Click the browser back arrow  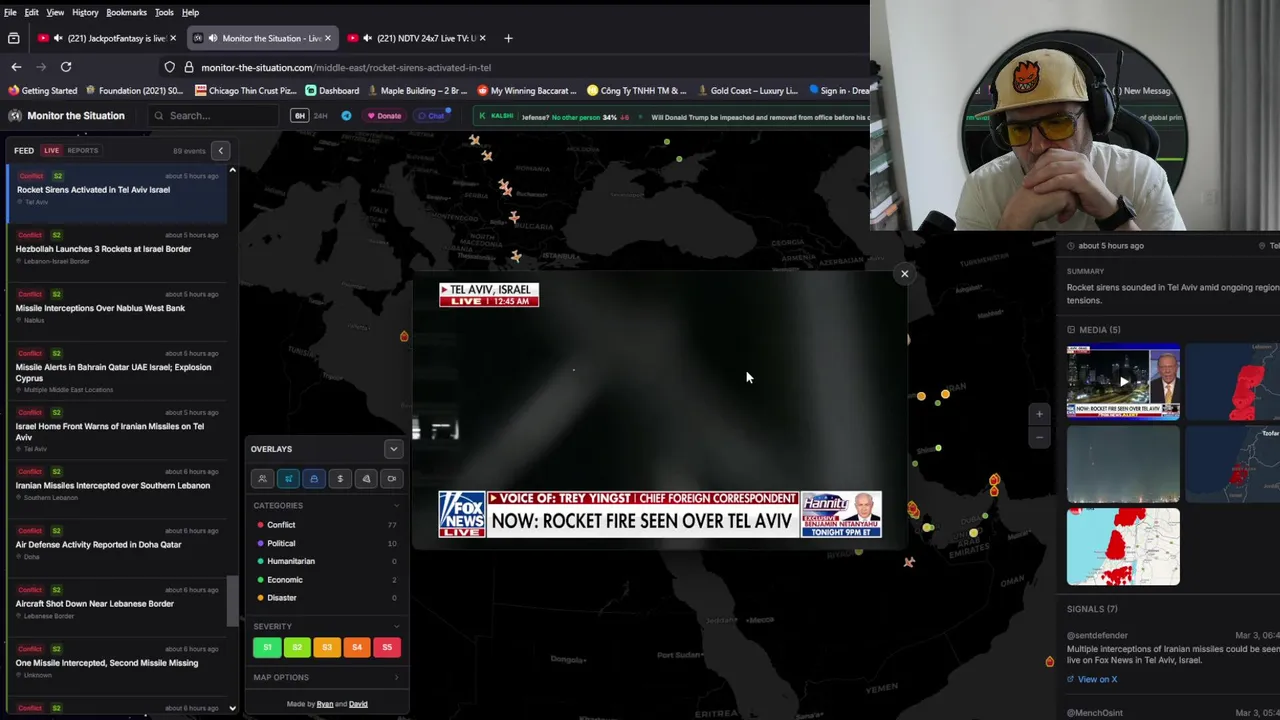[16, 67]
